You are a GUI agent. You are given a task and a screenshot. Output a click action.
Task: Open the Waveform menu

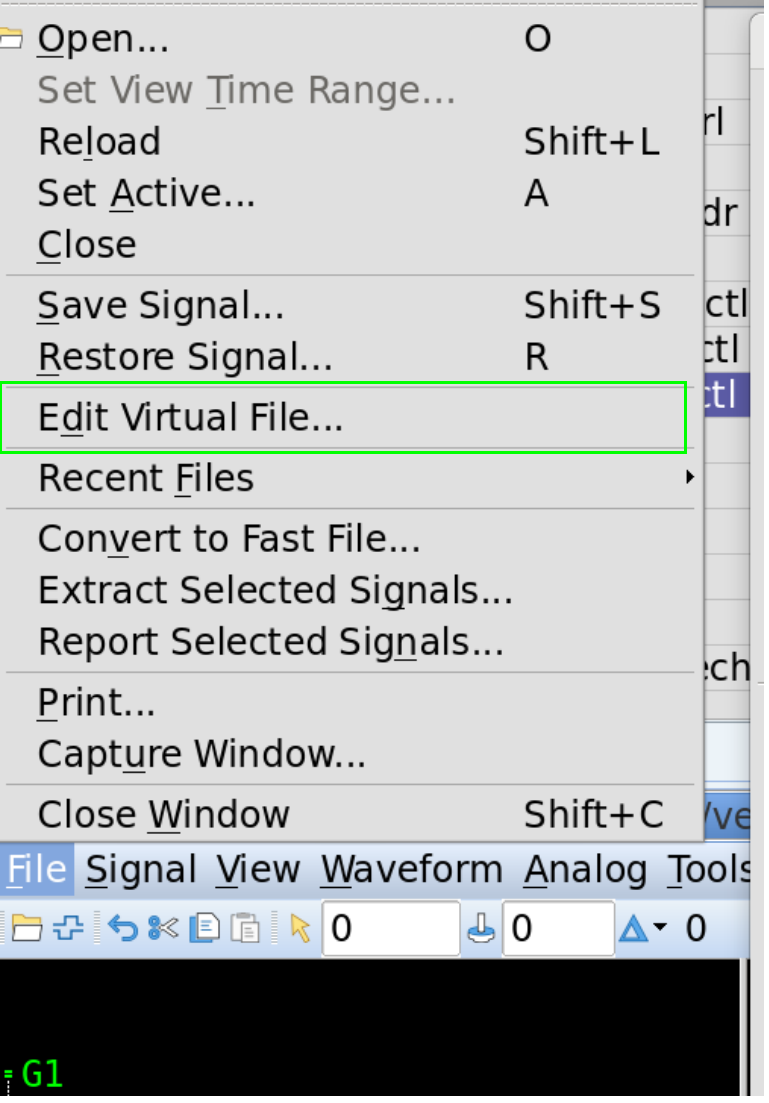(411, 870)
